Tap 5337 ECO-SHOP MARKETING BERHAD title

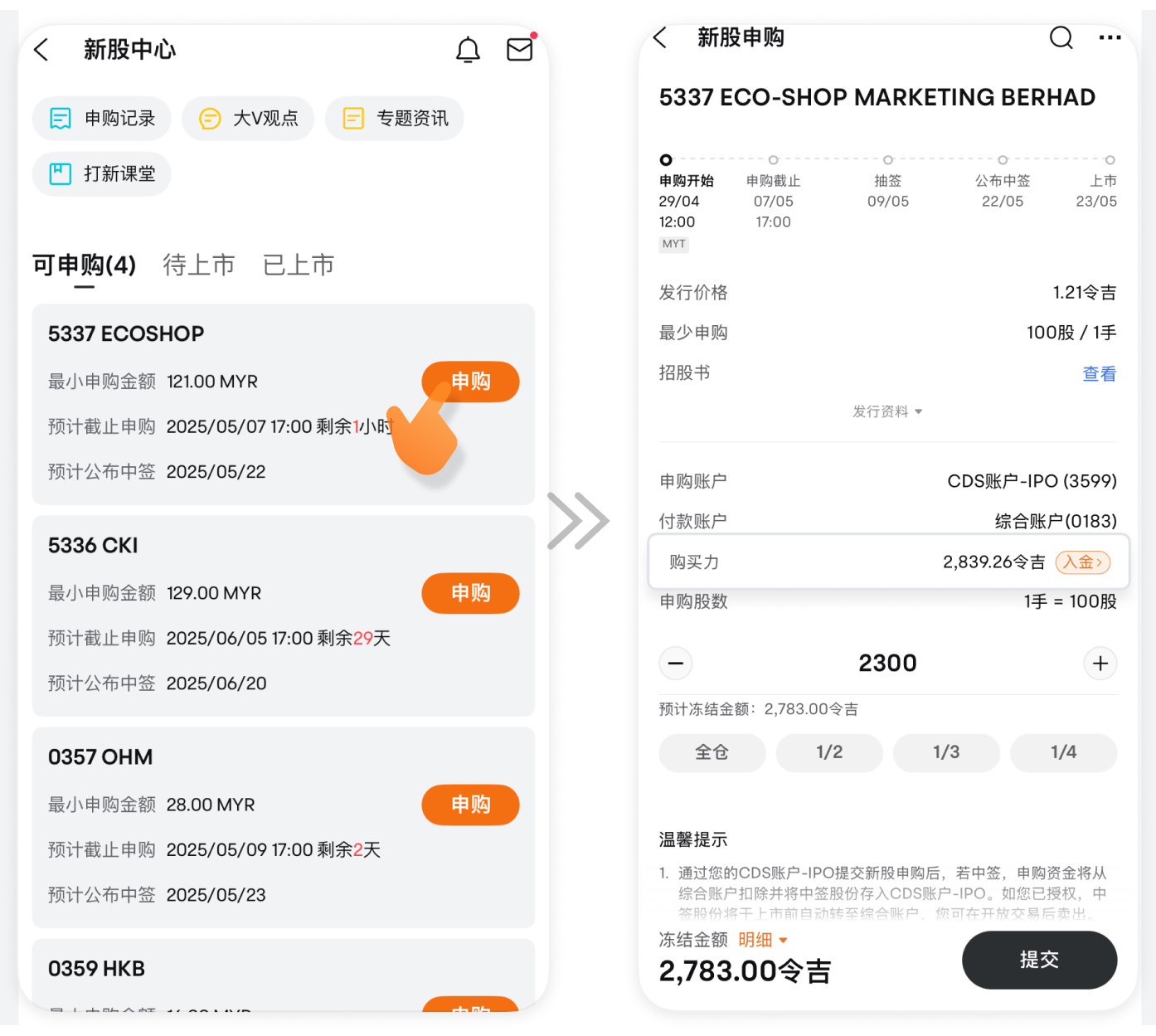(877, 98)
